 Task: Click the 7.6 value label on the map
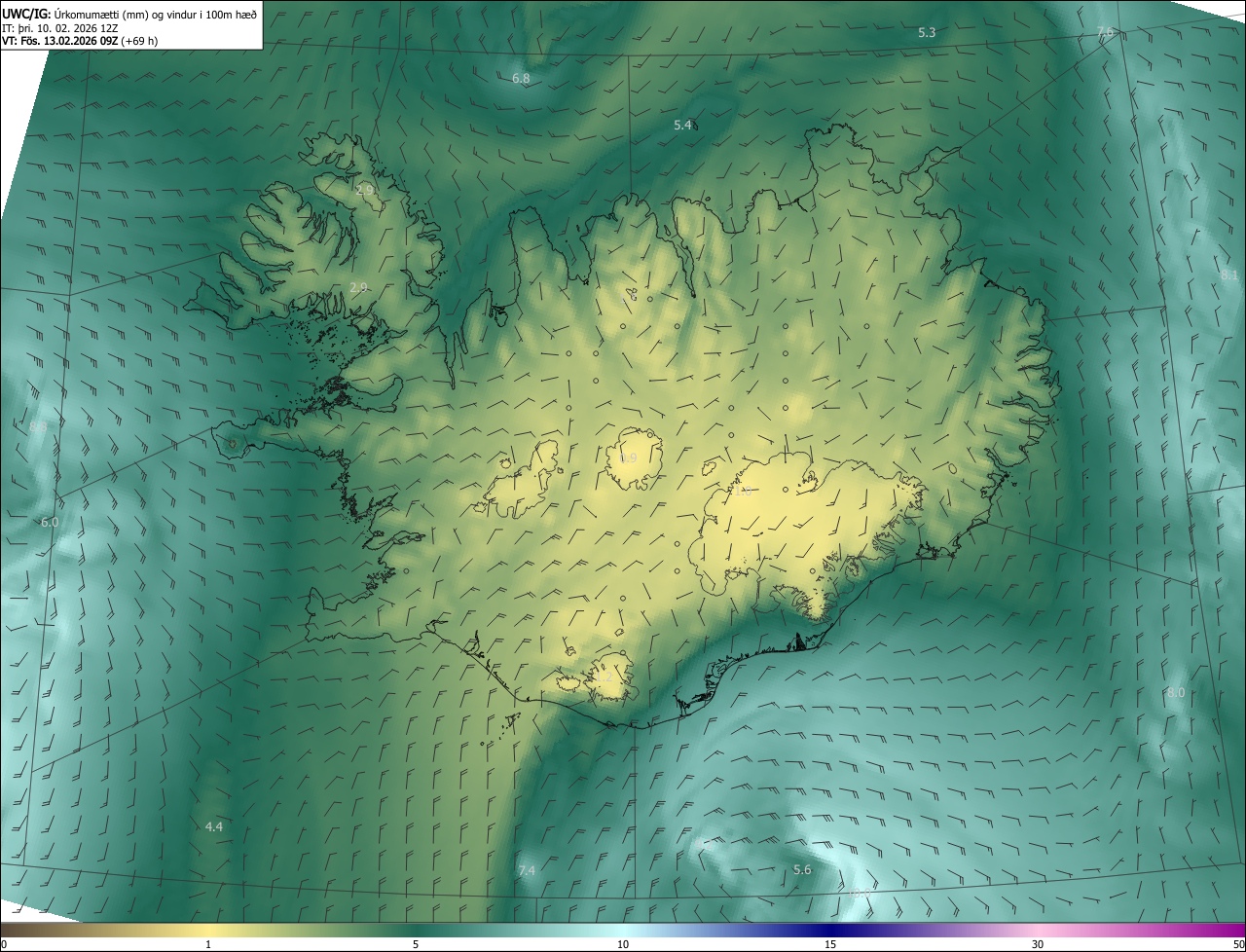click(x=1105, y=32)
